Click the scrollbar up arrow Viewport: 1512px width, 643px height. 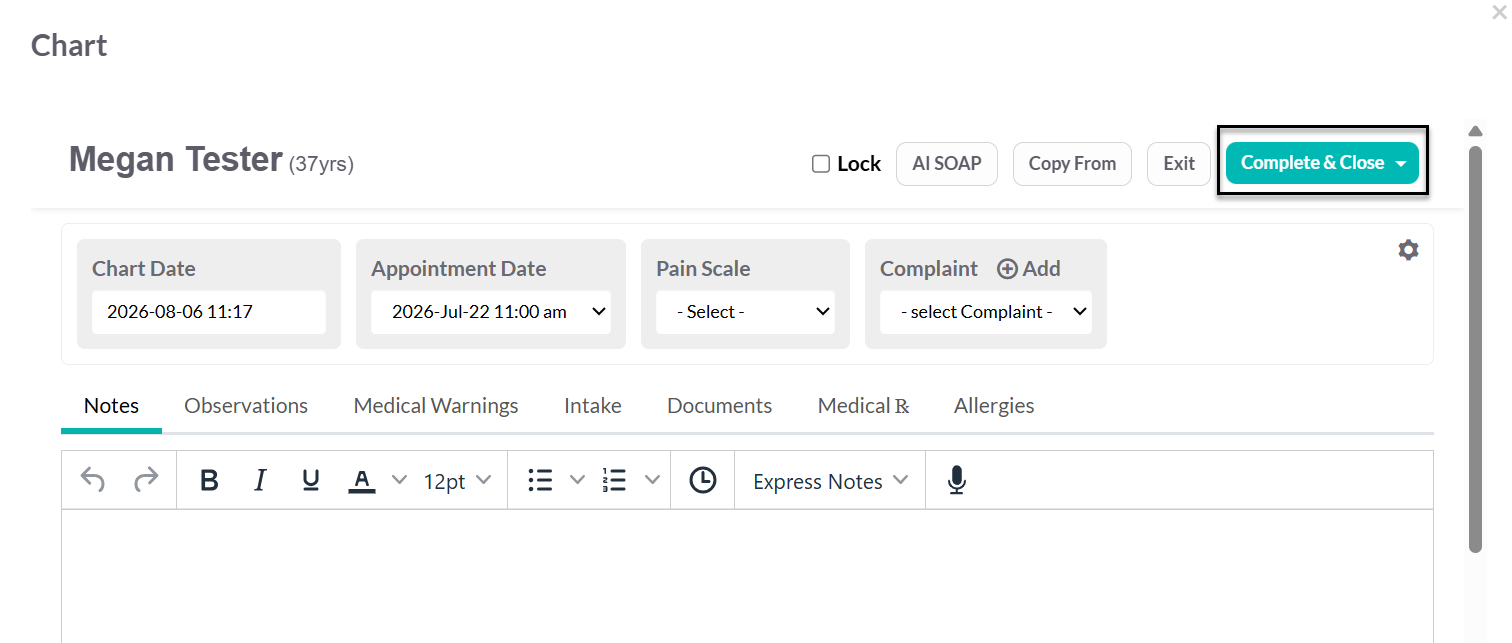(x=1475, y=131)
